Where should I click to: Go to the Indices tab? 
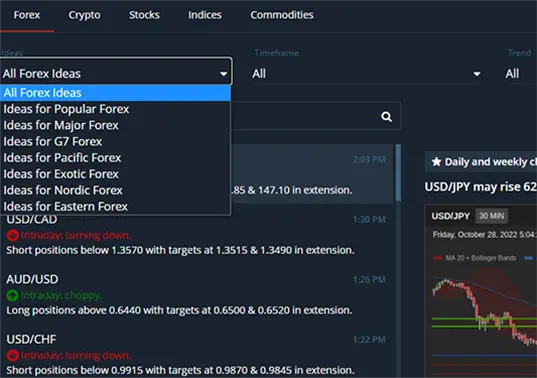tap(205, 15)
